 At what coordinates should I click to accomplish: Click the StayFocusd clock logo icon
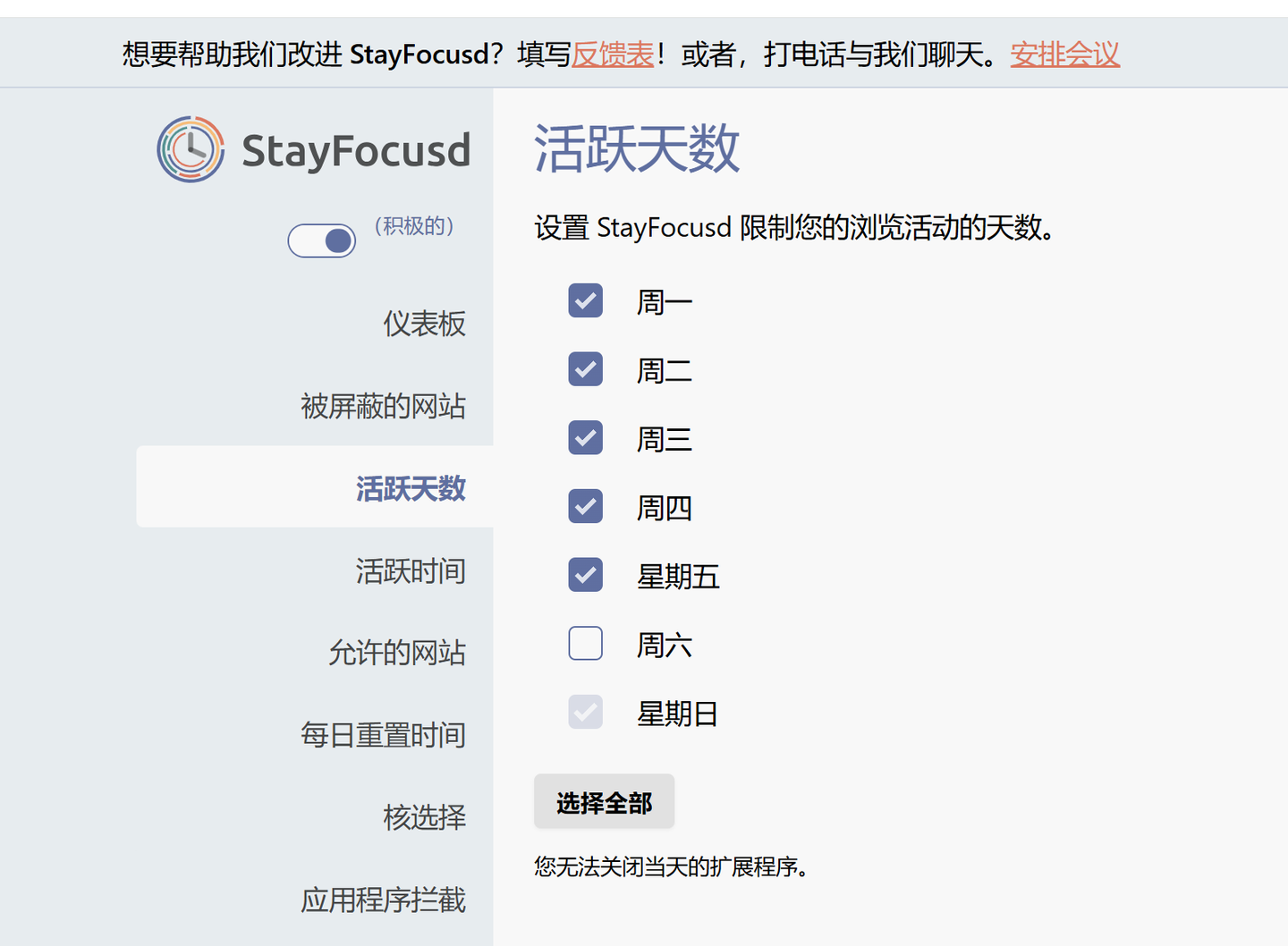click(x=191, y=149)
